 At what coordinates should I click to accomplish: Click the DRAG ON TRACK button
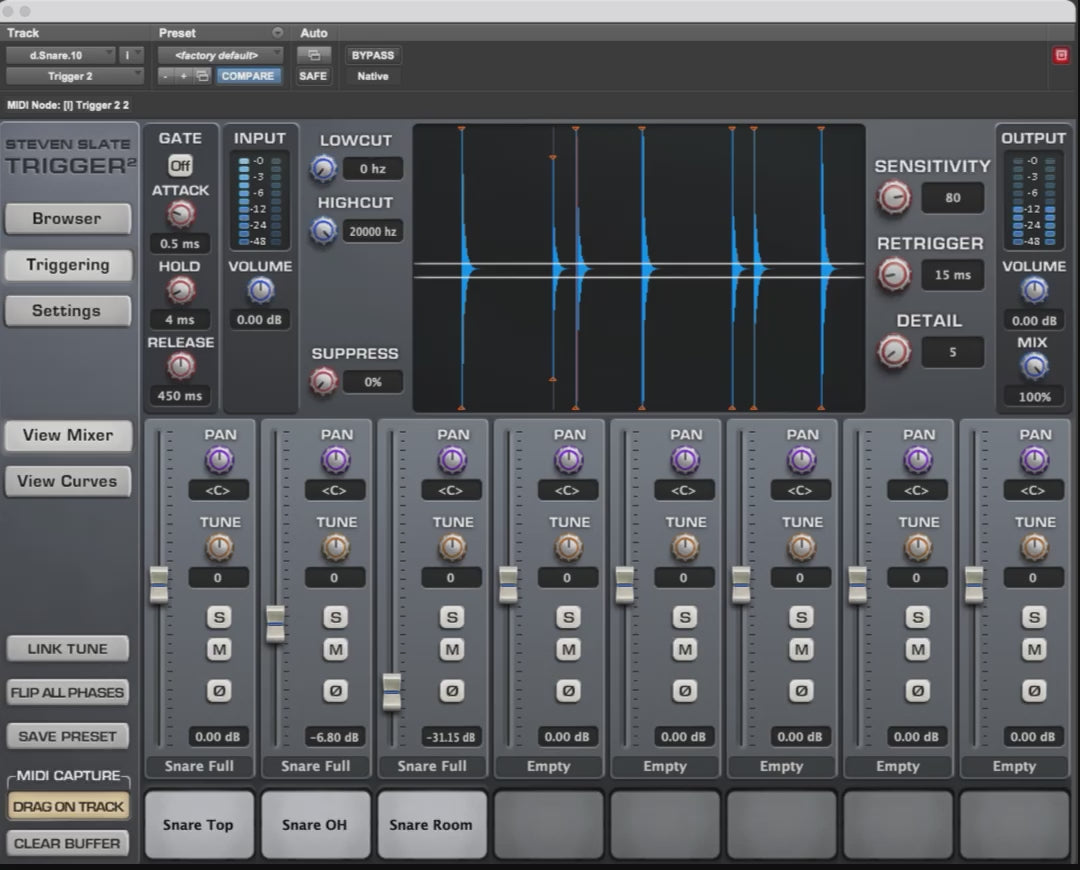click(68, 806)
